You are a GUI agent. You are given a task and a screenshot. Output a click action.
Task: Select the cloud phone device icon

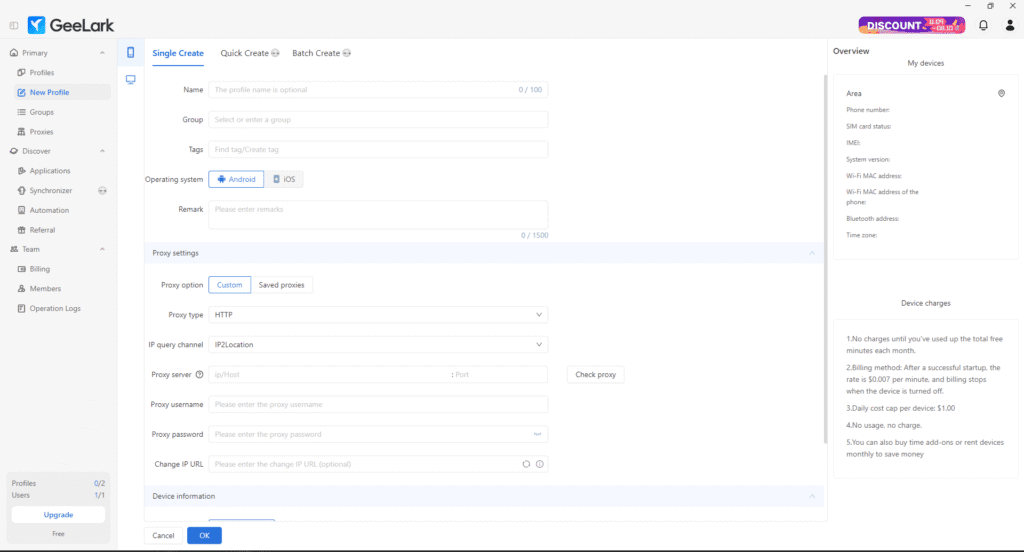130,53
